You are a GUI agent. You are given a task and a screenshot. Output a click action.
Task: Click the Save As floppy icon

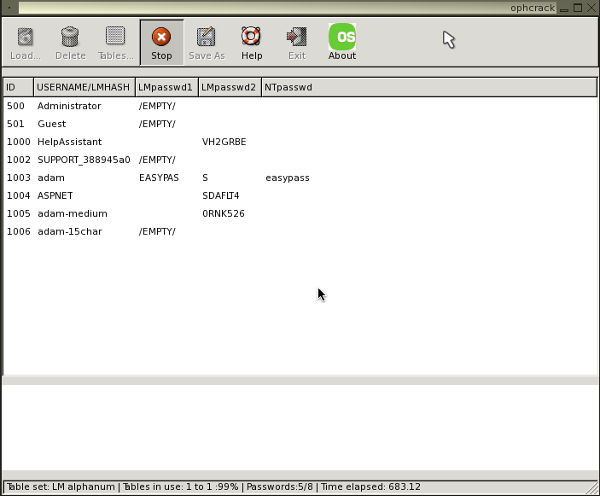206,42
